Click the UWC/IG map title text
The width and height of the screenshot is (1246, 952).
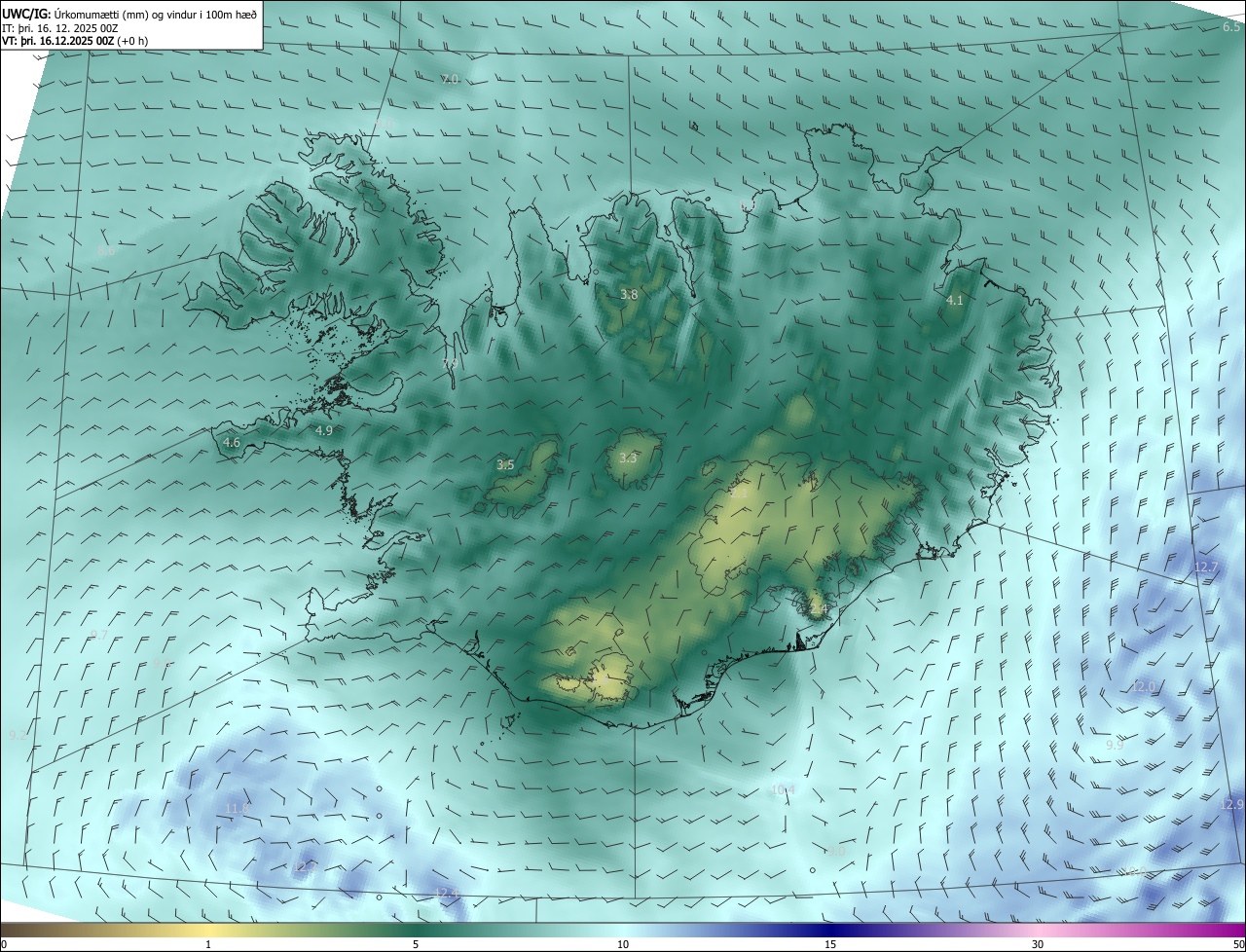click(129, 14)
